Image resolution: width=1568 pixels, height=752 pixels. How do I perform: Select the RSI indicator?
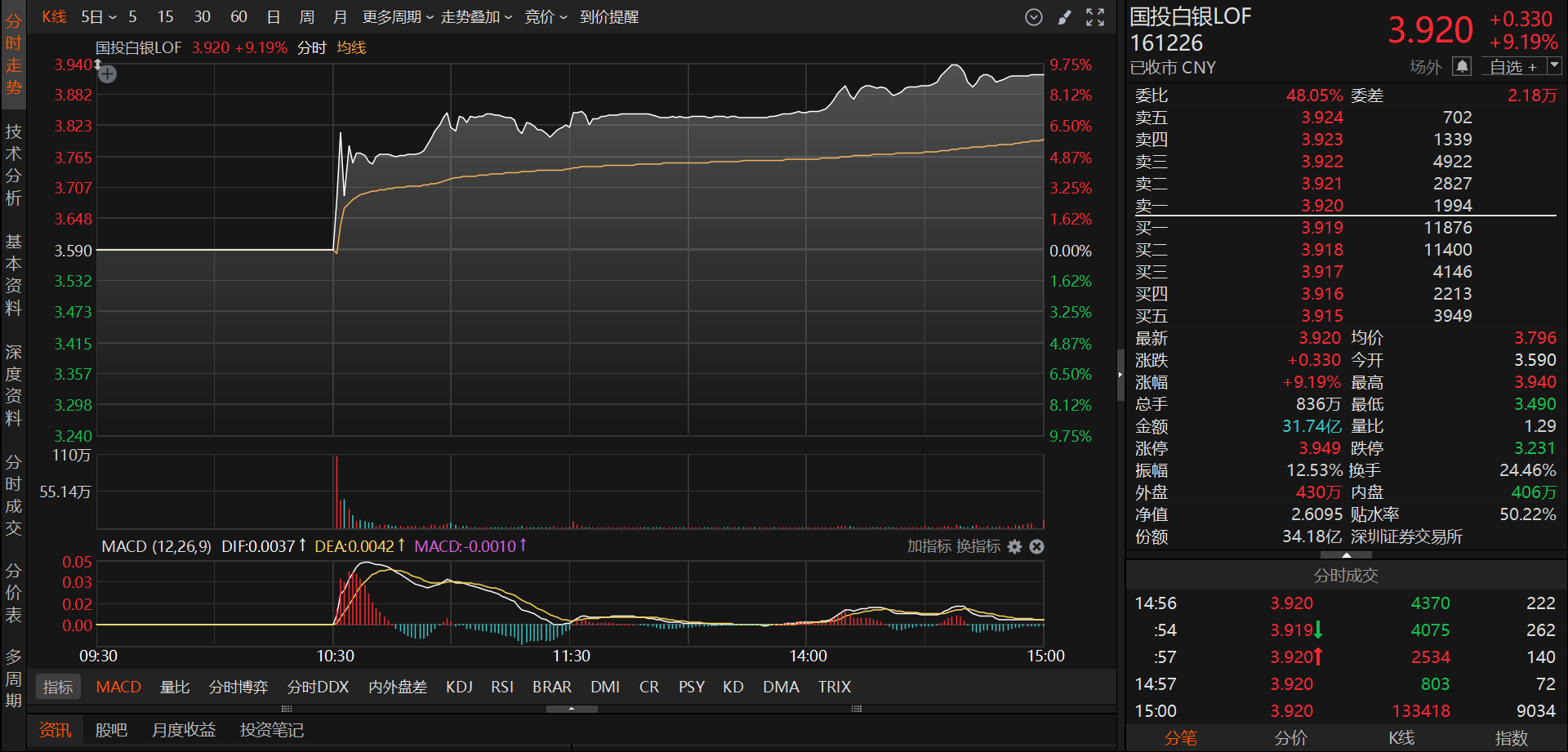point(502,687)
